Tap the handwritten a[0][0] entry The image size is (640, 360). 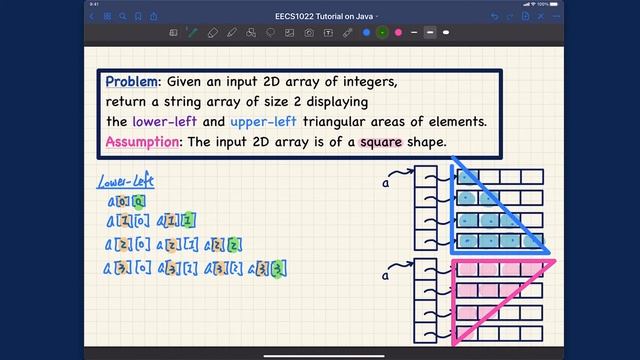pos(127,201)
